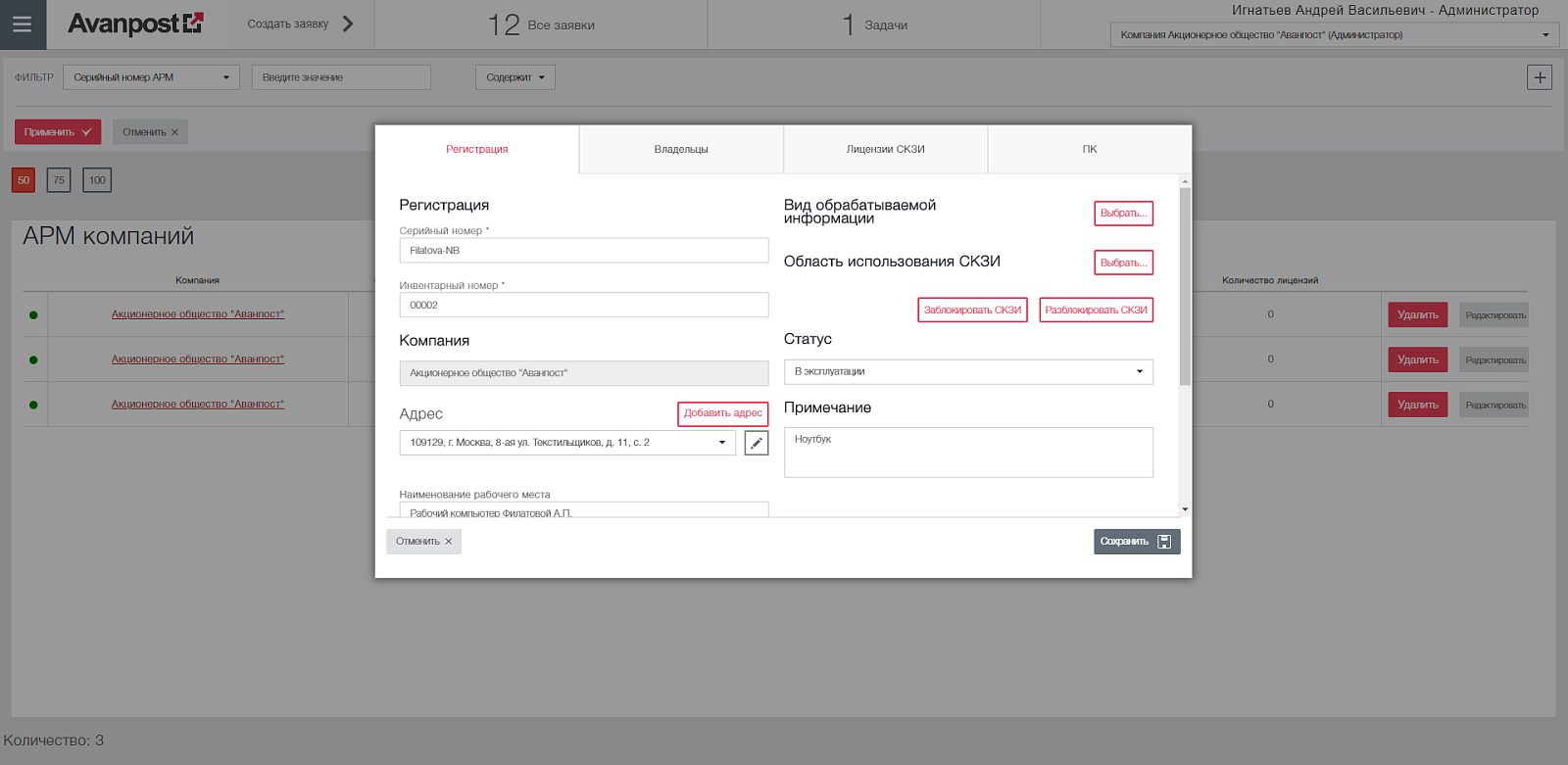Click the dialog vertical scrollbar thumb
Image resolution: width=1568 pixels, height=765 pixels.
click(x=1185, y=286)
